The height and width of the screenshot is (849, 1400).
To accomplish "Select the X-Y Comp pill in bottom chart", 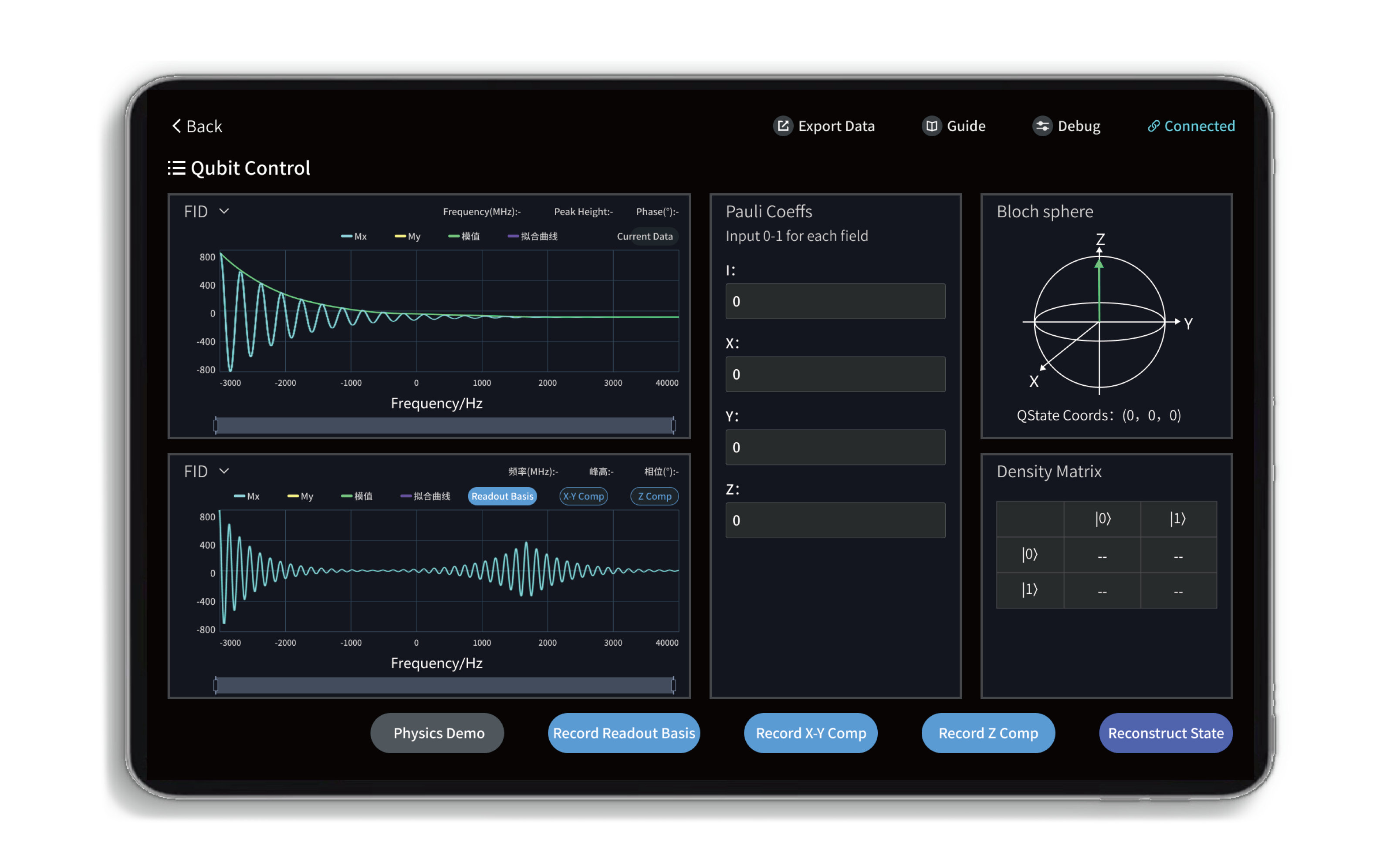I will tap(584, 496).
